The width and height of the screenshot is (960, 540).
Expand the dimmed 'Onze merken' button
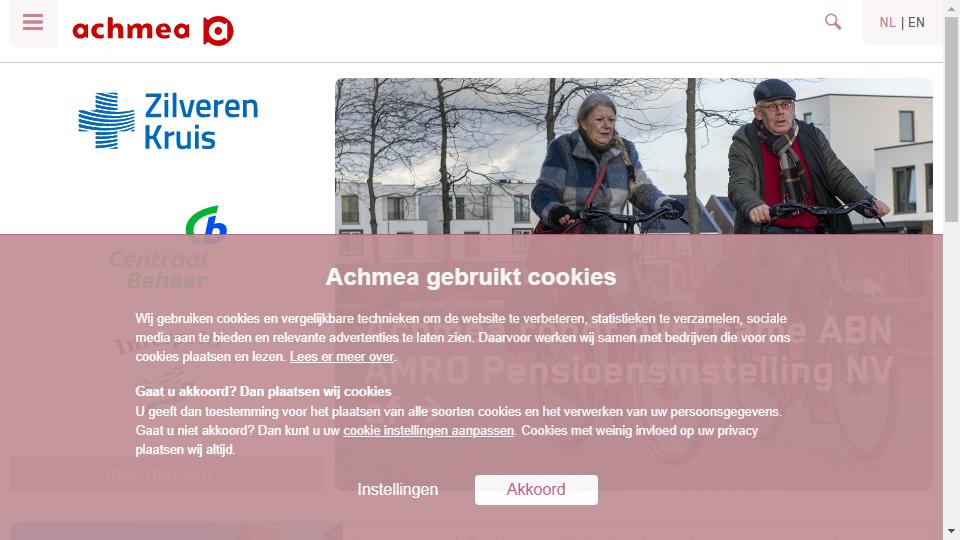point(168,473)
